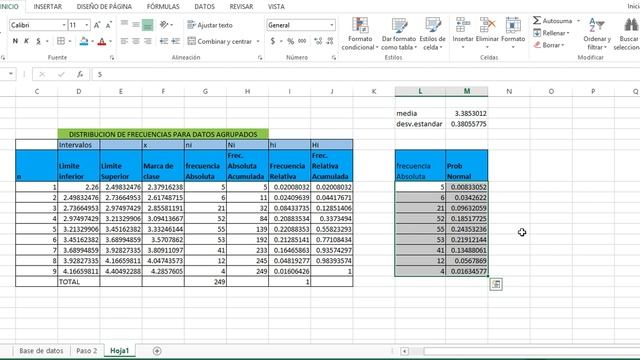Click horizontal scrollbar left arrow
640x360 pixels.
pos(404,351)
